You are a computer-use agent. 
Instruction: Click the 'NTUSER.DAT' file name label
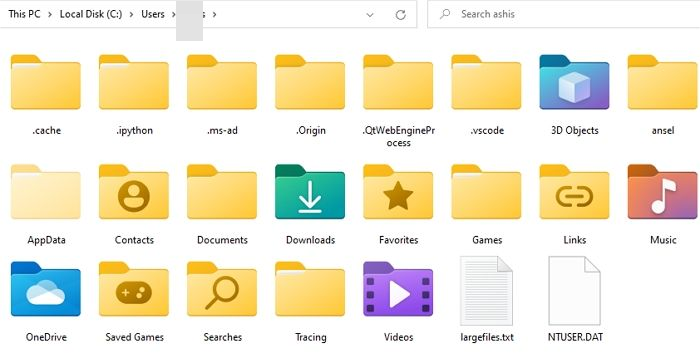tap(575, 337)
